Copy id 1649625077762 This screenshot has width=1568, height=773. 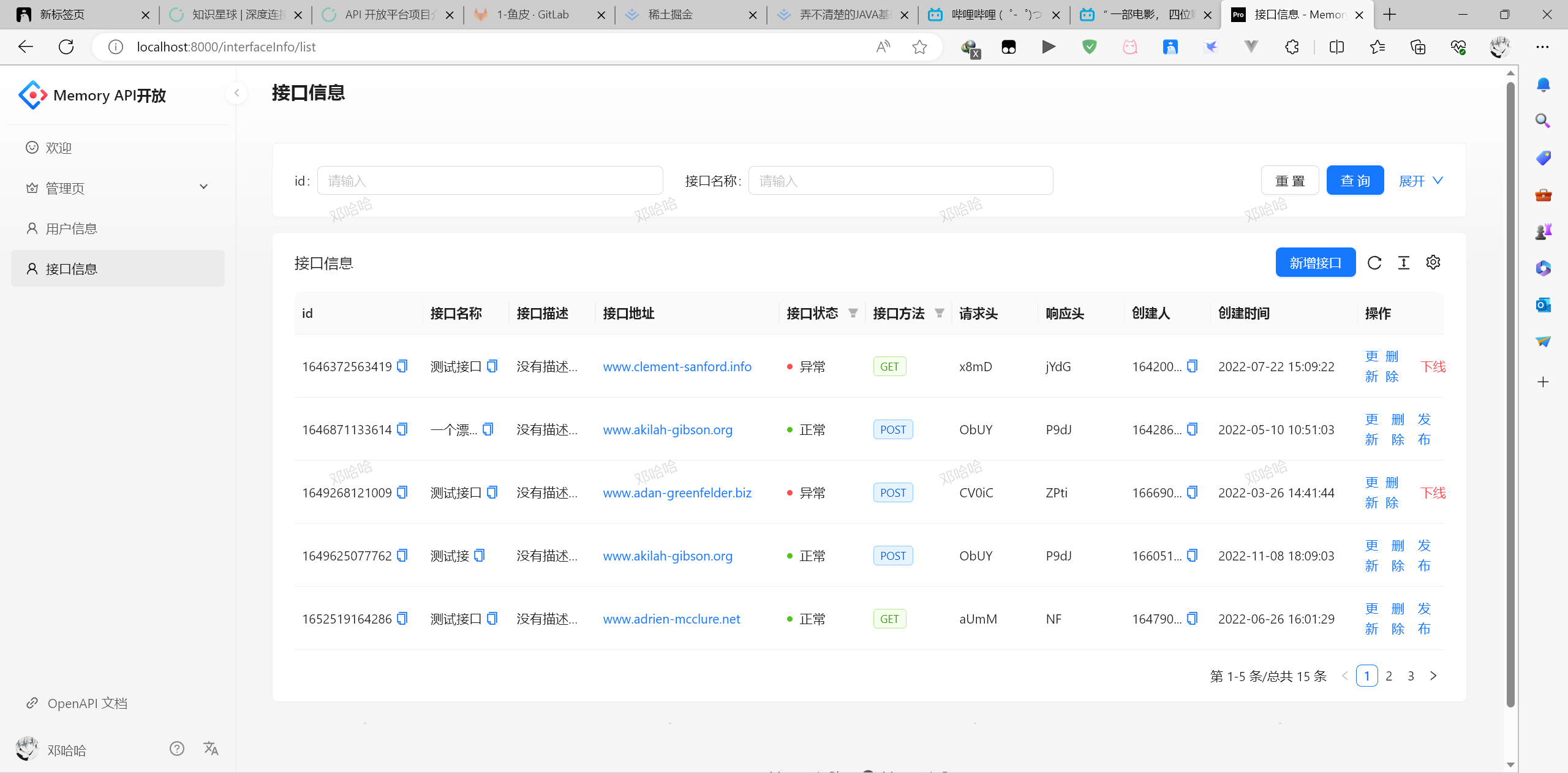click(x=402, y=556)
